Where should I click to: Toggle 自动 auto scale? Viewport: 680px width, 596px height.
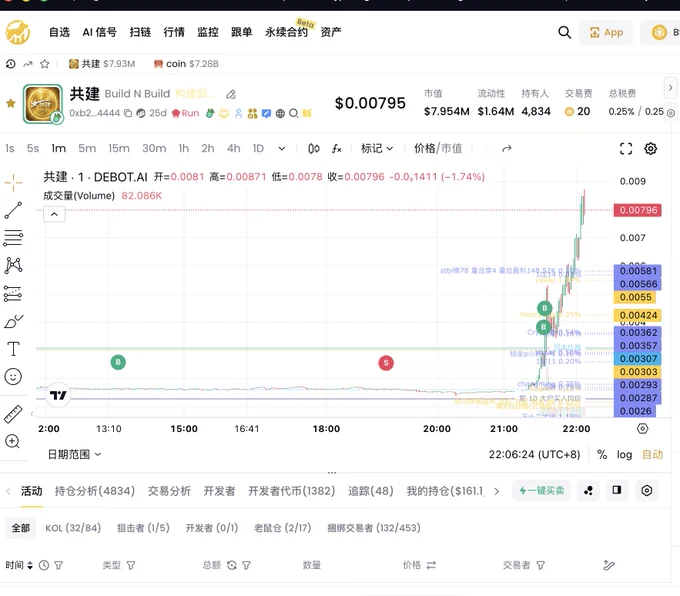click(x=652, y=454)
